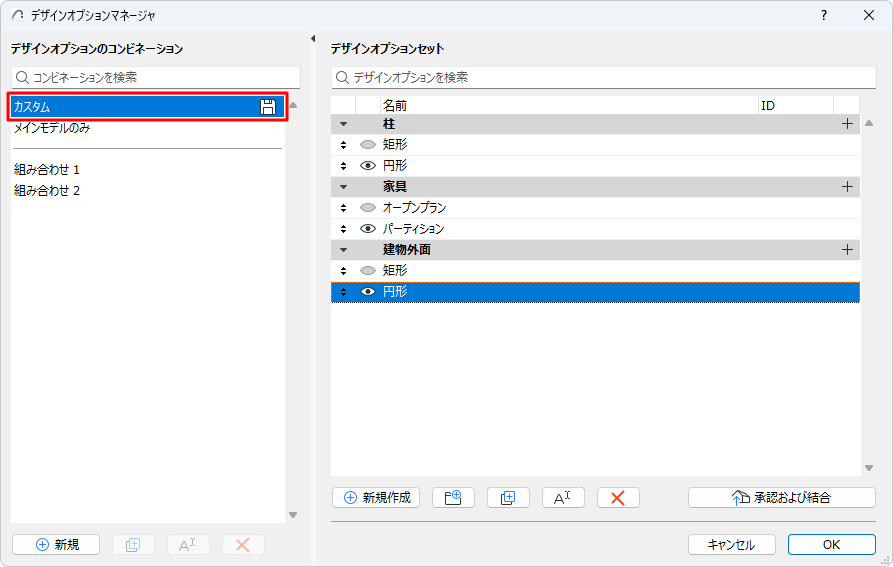Collapse the 柱 option set
The width and height of the screenshot is (893, 567).
[x=343, y=124]
